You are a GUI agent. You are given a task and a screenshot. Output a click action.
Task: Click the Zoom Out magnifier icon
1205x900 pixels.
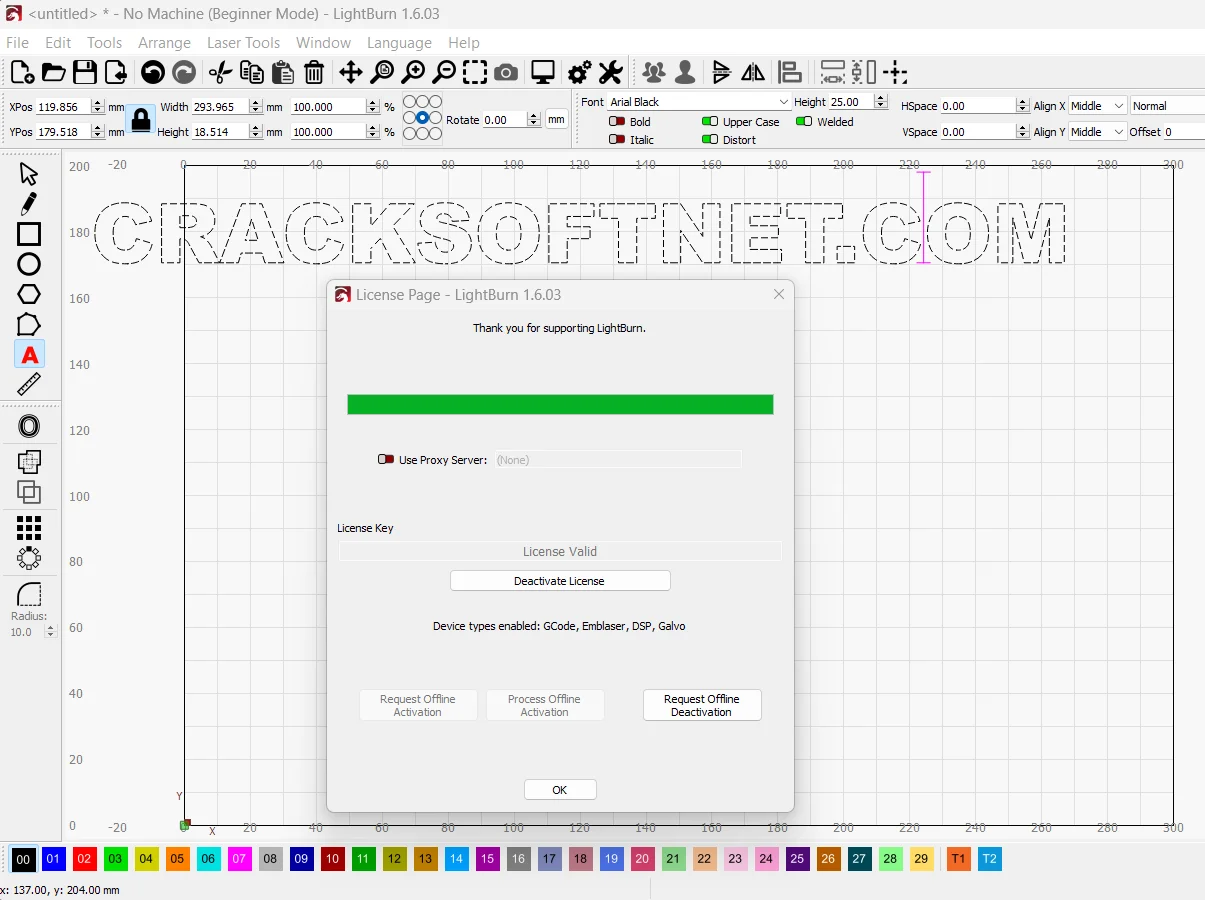click(x=444, y=72)
